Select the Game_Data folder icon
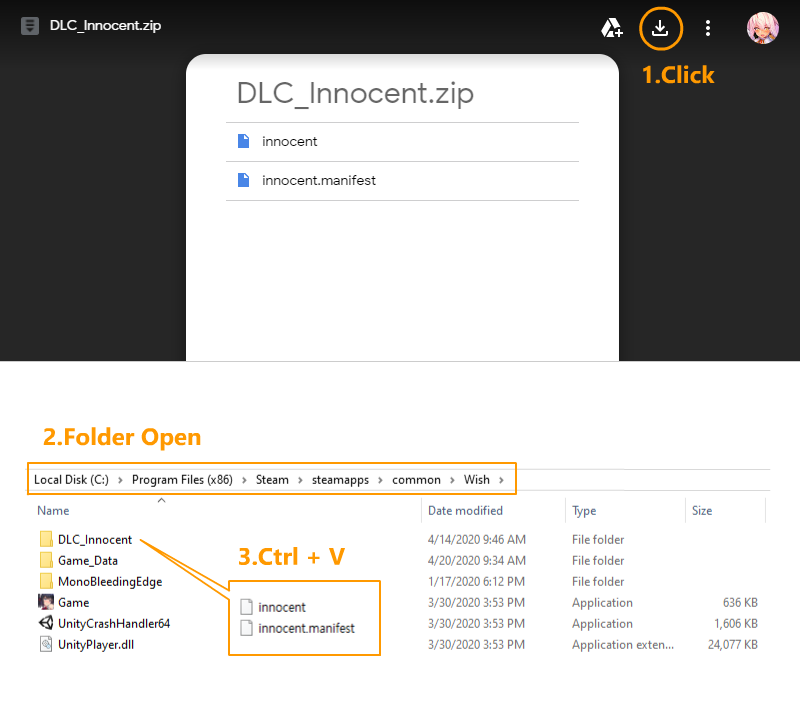The image size is (800, 720). (x=46, y=560)
